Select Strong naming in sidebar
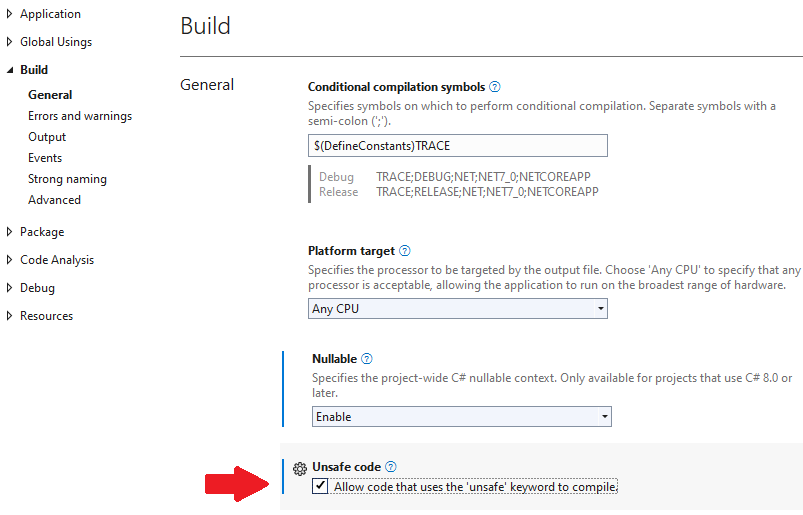 click(x=67, y=179)
